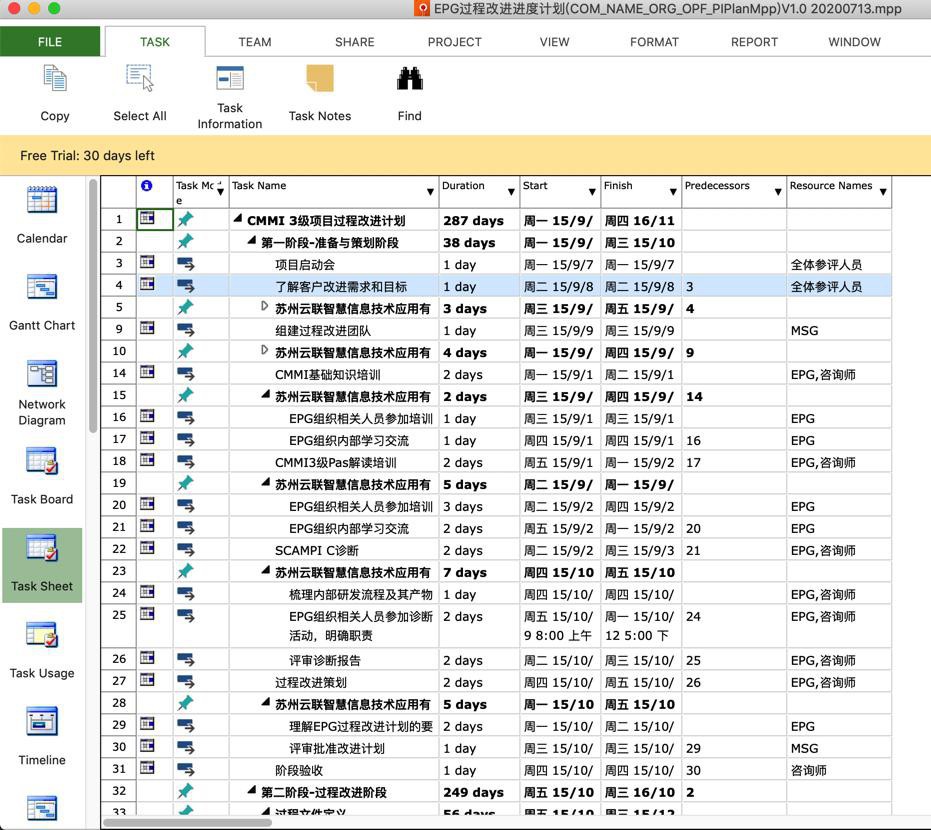Click the sidebar vertical scrollbar
This screenshot has height=830, width=931.
(x=93, y=306)
